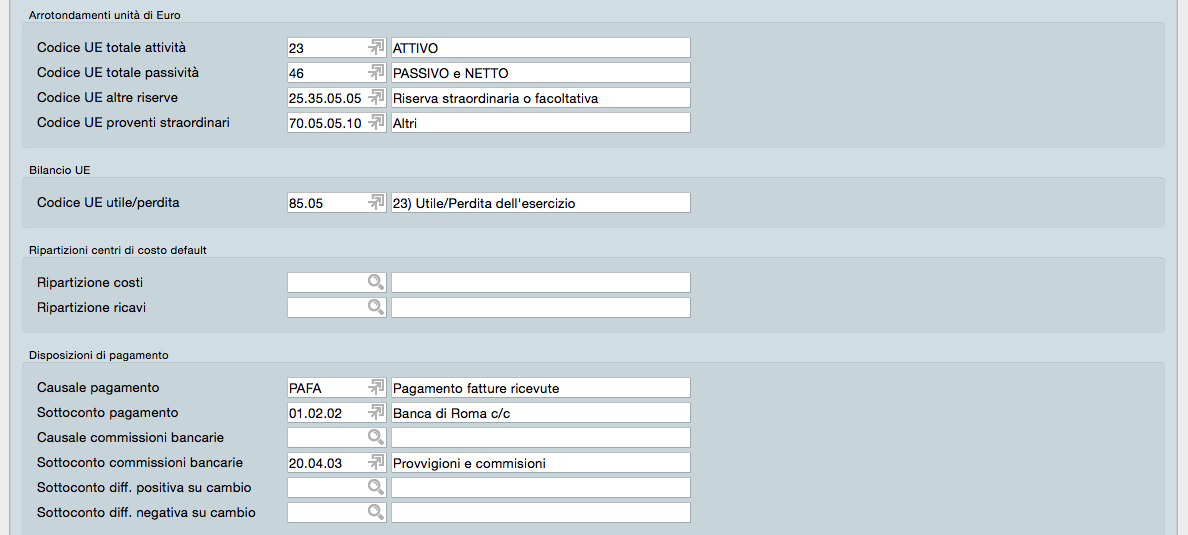Screen dimensions: 1188x535
Task: Search using the Ripartizione costi magnifier
Action: pos(376,283)
